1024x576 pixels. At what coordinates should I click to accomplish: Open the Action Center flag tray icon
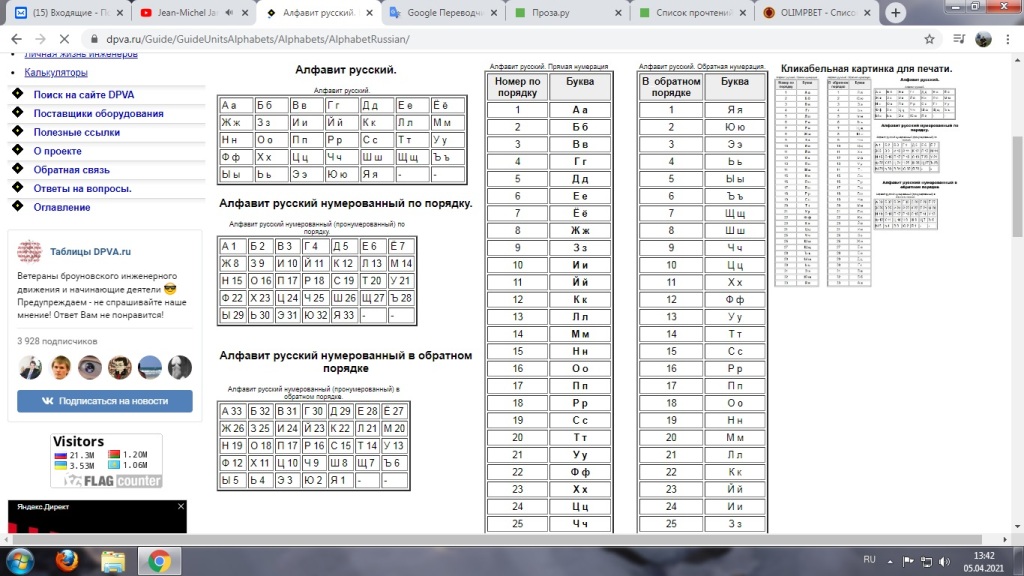pyautogui.click(x=908, y=561)
